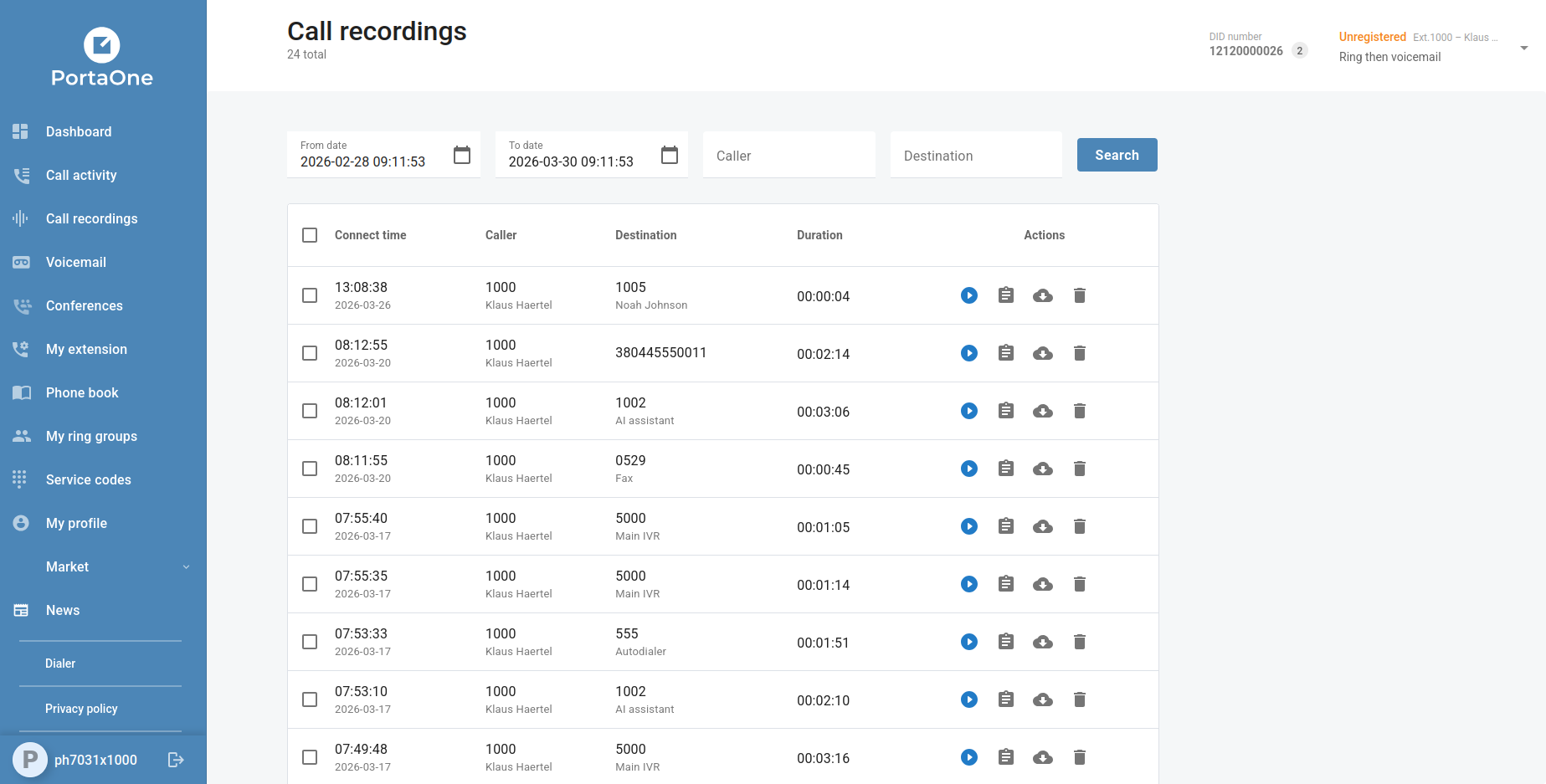Open the To date calendar picker
Viewport: 1546px width, 784px height.
[669, 155]
